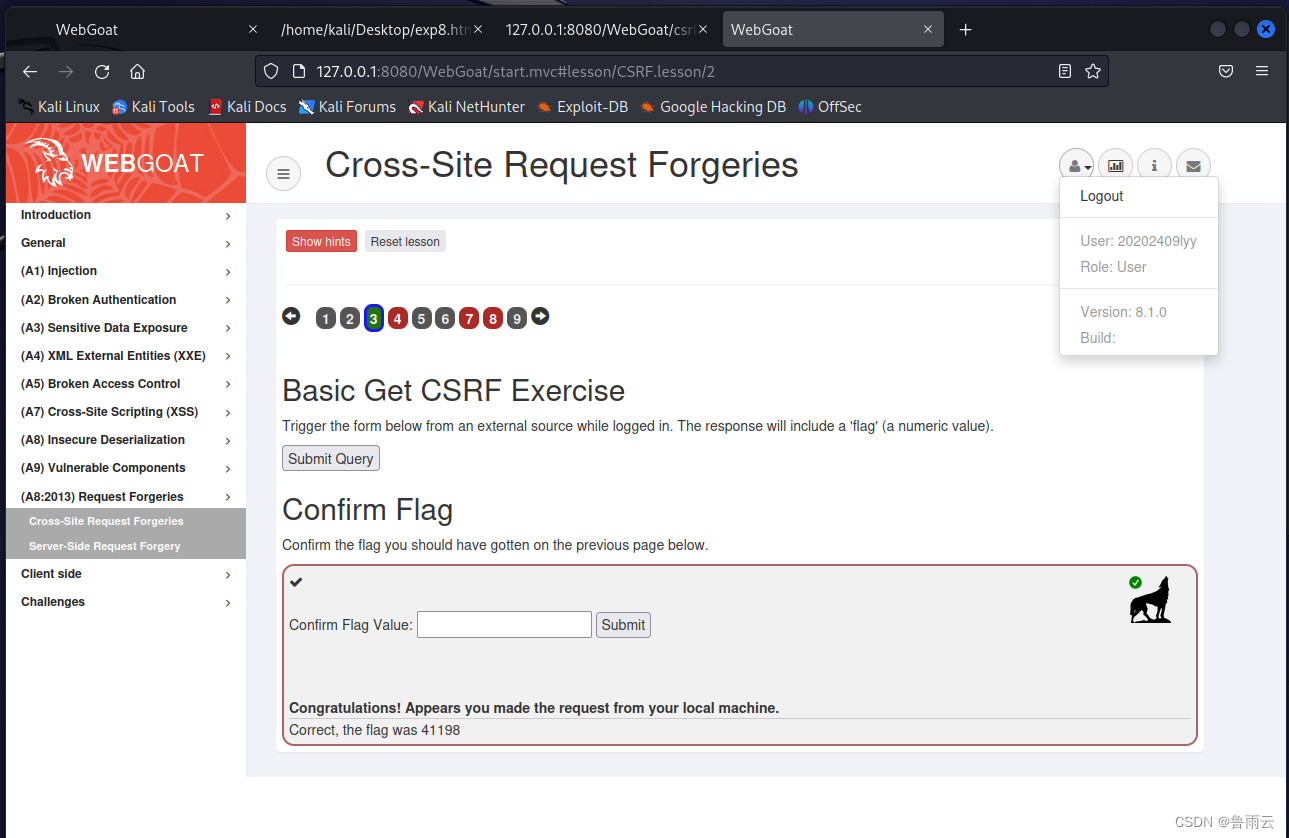Expand (A2) Broken Authentication menu

pos(125,300)
